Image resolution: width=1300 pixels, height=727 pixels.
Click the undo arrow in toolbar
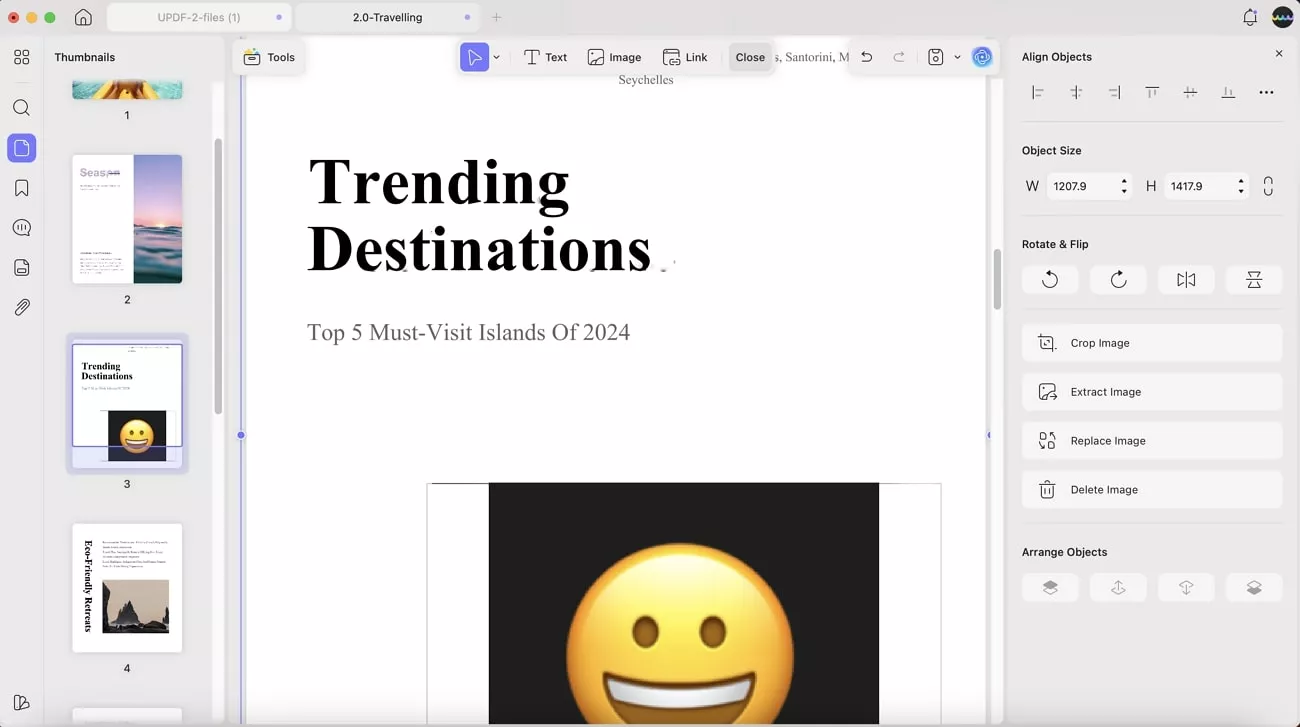pos(866,57)
